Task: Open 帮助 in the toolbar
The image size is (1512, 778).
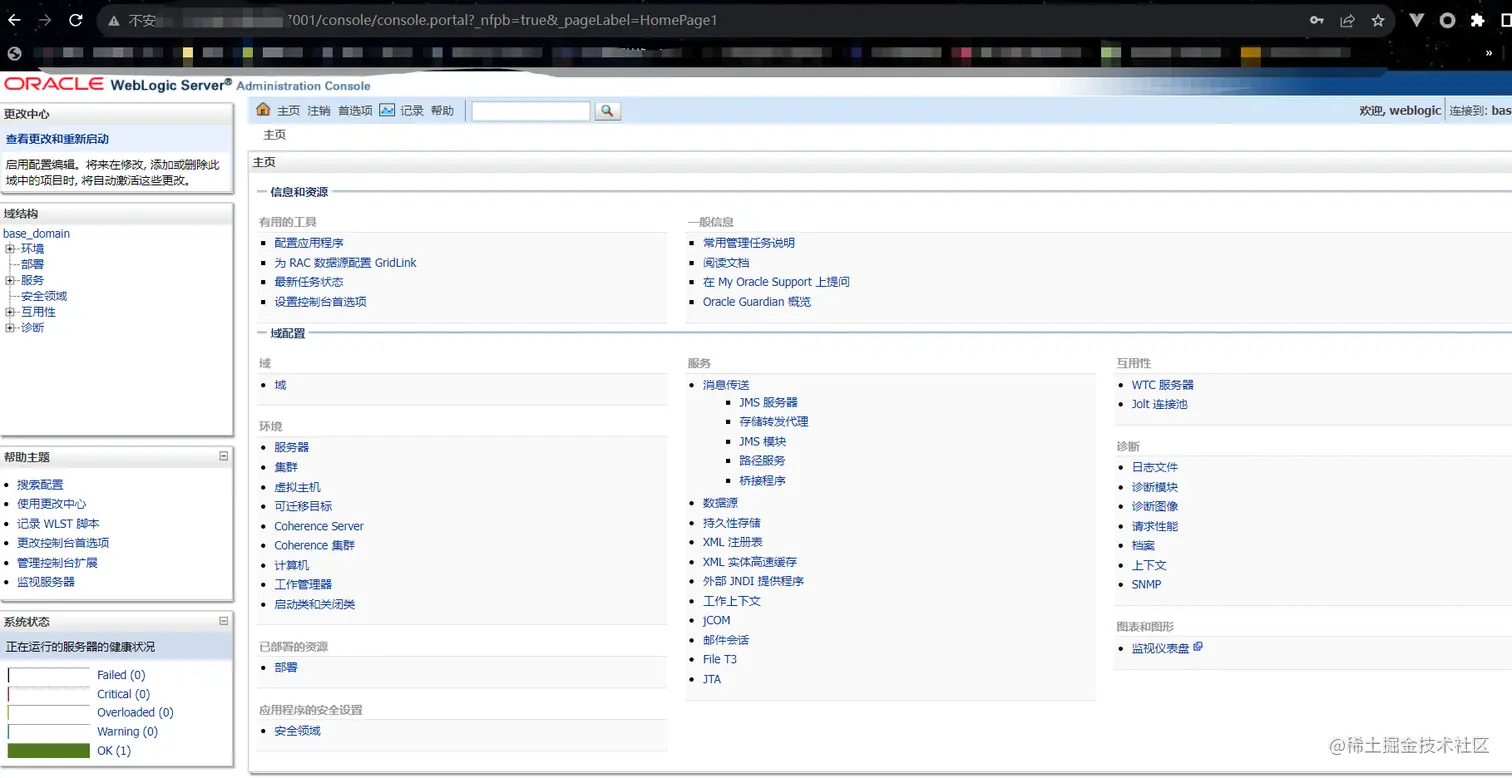Action: pyautogui.click(x=442, y=111)
